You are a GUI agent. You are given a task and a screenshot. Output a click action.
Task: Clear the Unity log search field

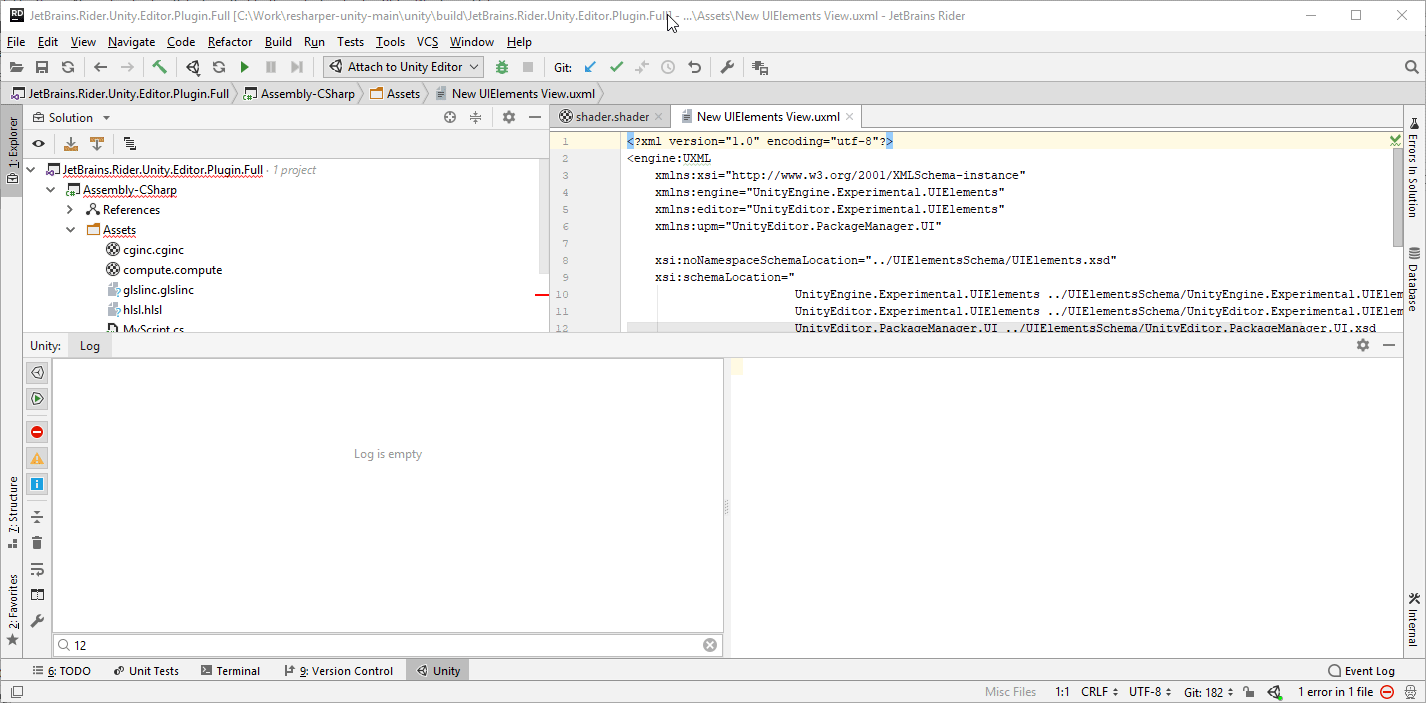click(710, 645)
